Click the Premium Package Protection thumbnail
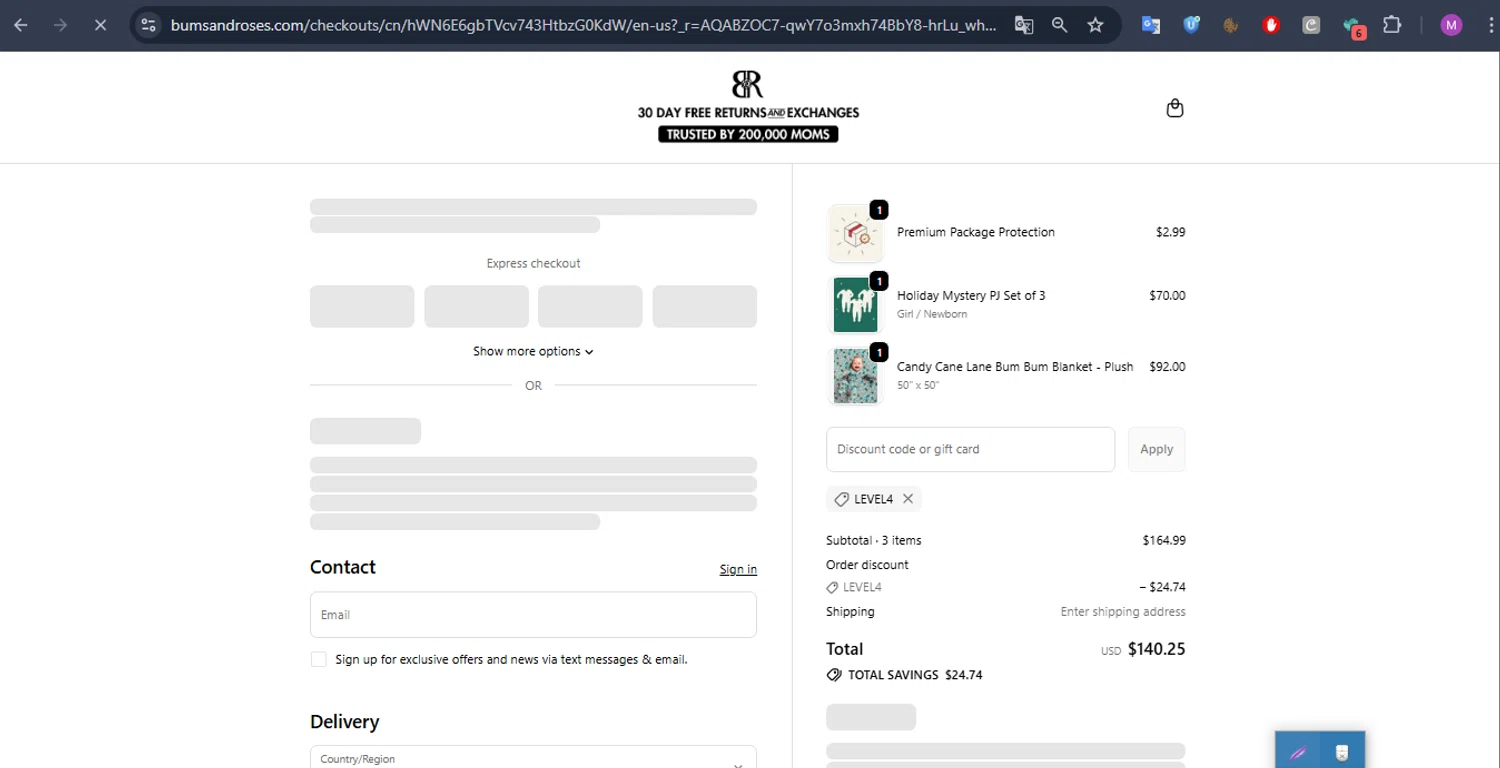This screenshot has height=768, width=1500. point(855,234)
